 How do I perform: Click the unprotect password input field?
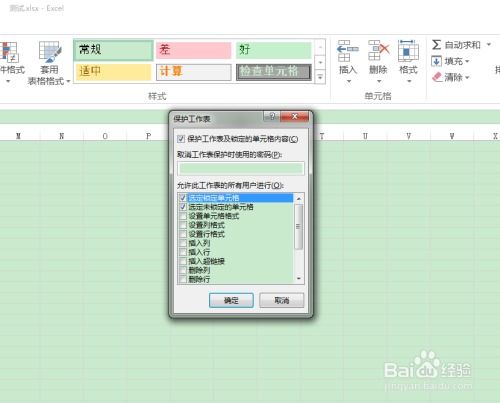[241, 169]
